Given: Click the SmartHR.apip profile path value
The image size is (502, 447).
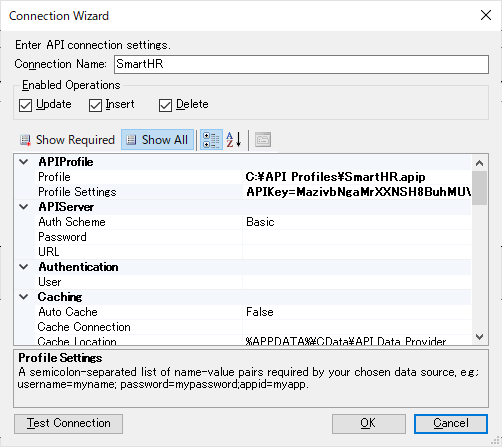Looking at the screenshot, I should [x=335, y=177].
